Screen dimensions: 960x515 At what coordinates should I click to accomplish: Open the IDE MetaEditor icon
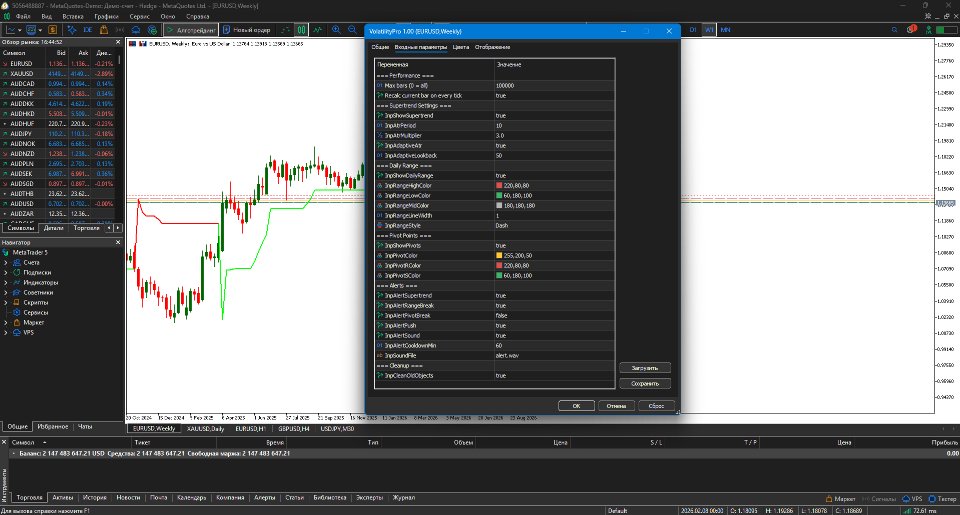88,29
